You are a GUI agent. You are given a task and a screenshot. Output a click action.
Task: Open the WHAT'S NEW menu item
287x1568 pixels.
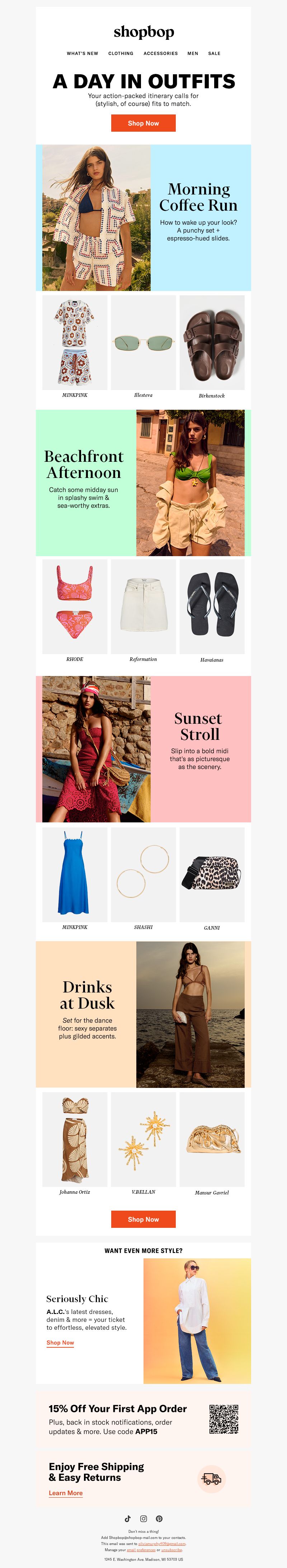[x=82, y=53]
